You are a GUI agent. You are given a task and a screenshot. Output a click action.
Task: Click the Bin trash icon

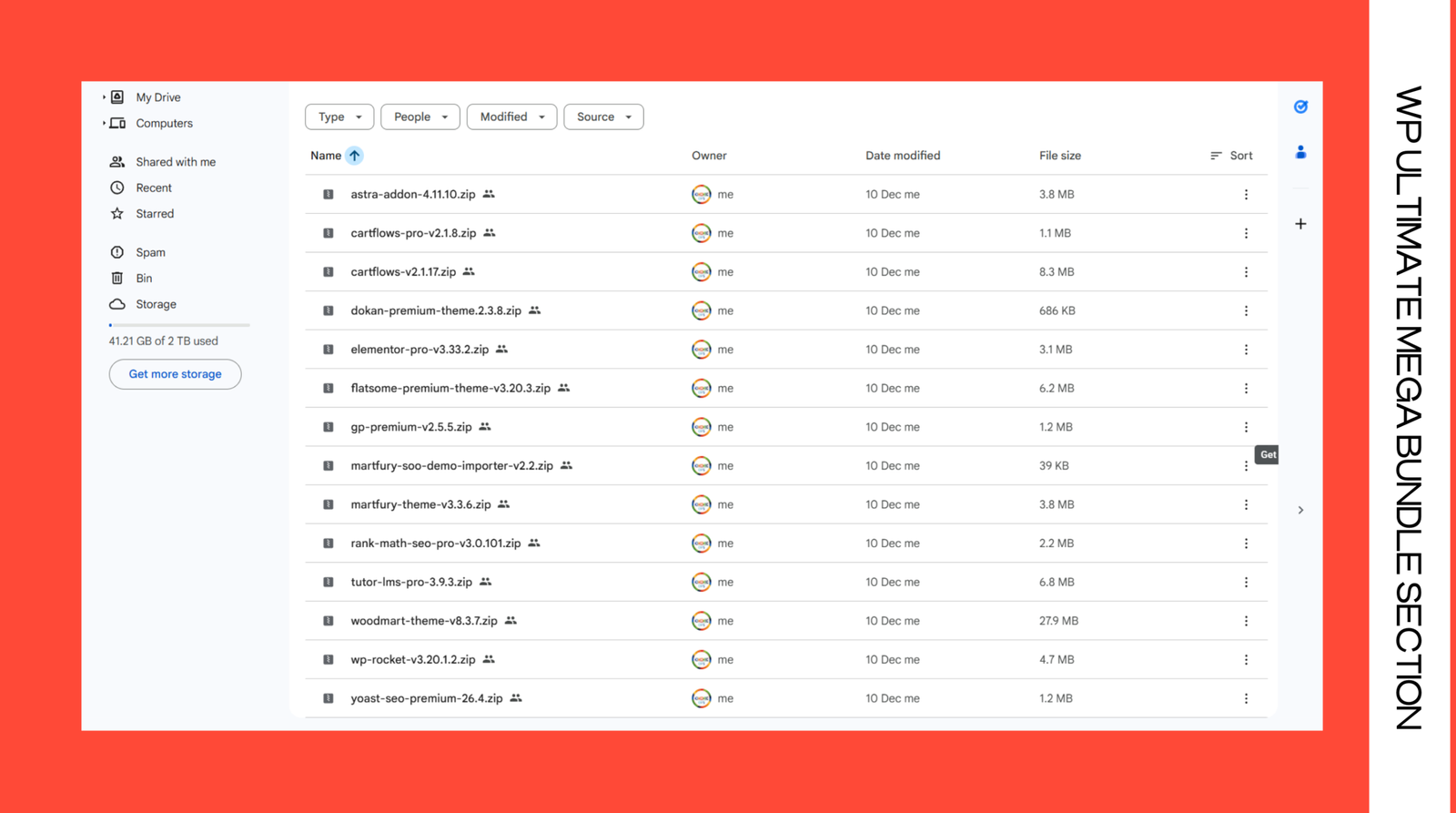coord(117,279)
